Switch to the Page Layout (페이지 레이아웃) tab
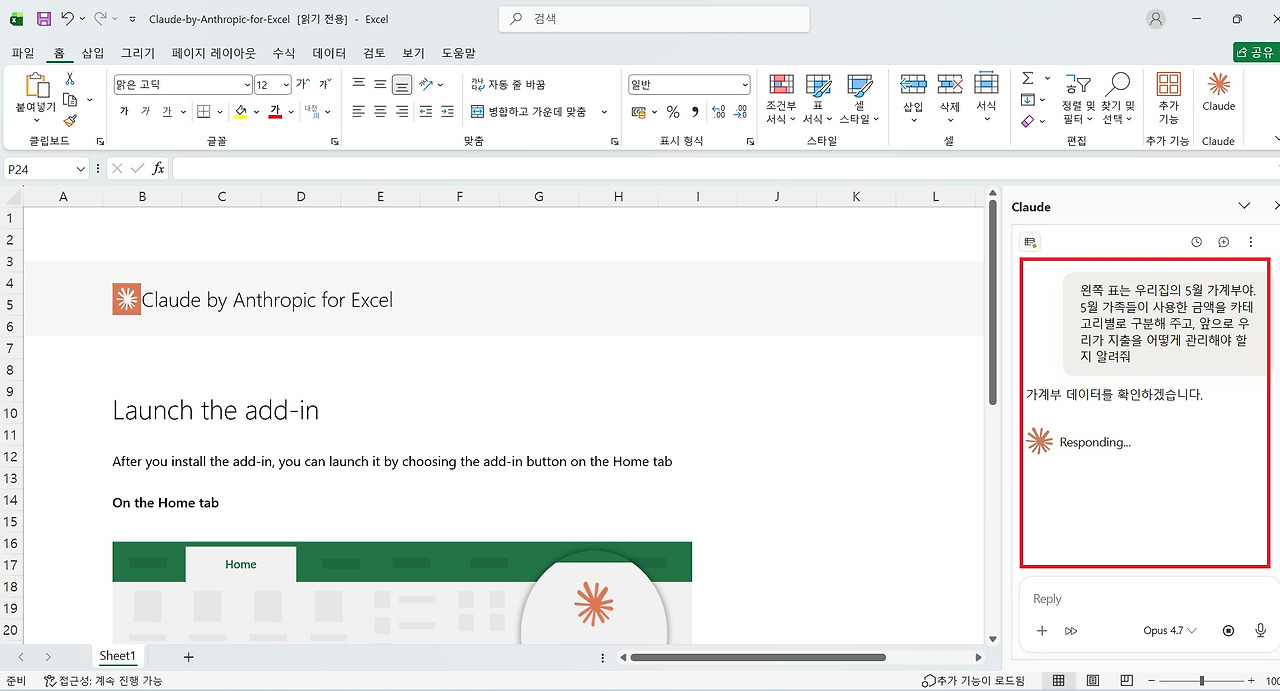 (213, 53)
